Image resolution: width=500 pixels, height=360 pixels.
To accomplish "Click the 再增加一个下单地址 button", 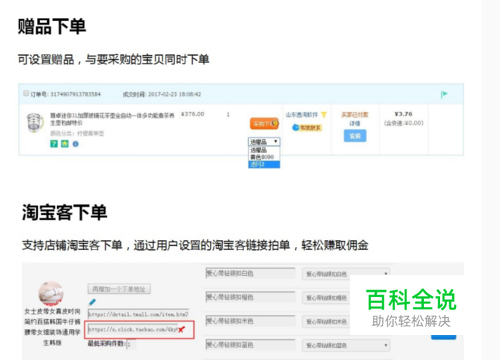I will coord(119,289).
